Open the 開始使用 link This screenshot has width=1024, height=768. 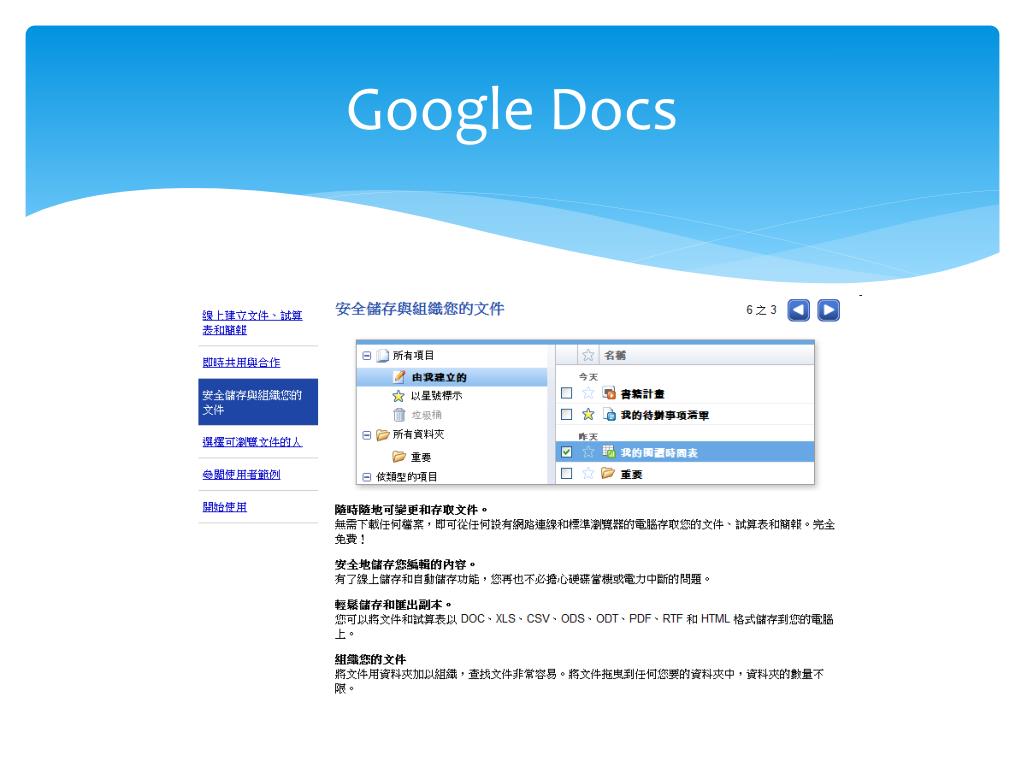pyautogui.click(x=225, y=507)
